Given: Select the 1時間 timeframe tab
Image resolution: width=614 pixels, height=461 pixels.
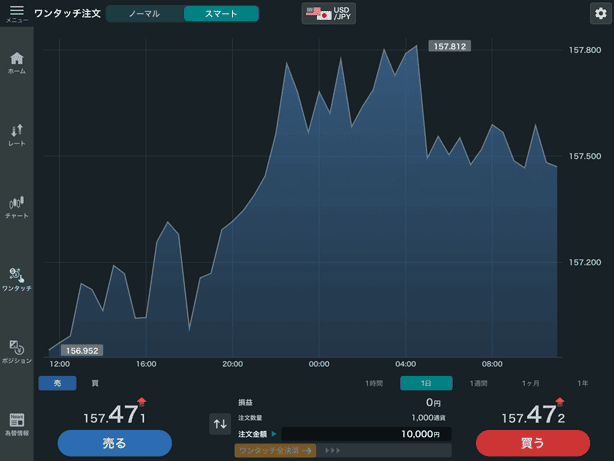Looking at the screenshot, I should (373, 383).
